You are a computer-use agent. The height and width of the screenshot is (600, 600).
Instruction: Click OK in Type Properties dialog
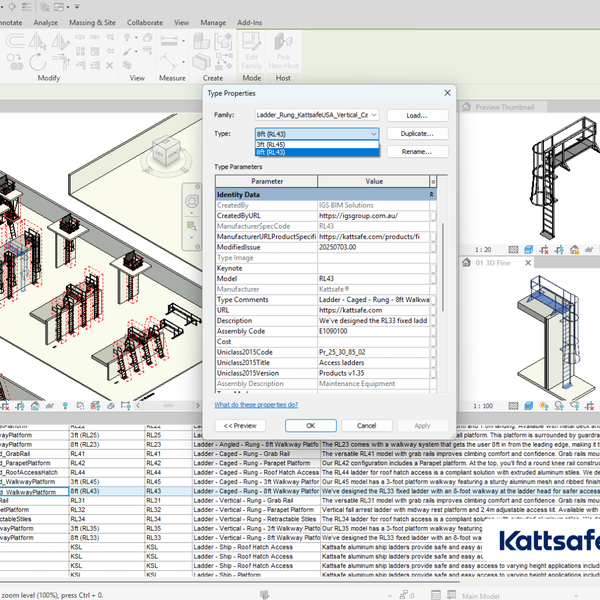click(311, 426)
